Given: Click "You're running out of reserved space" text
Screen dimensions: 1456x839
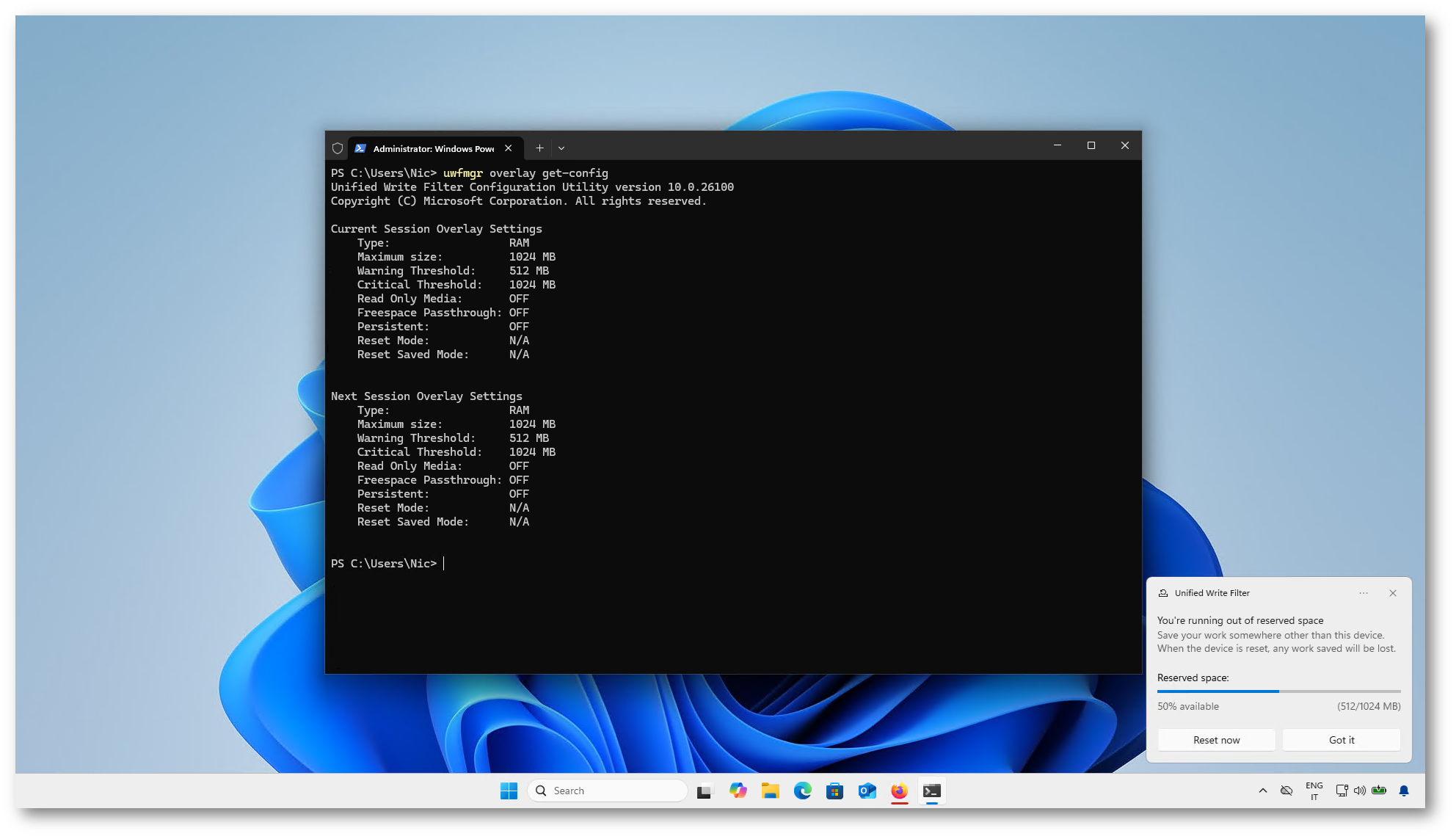Looking at the screenshot, I should [x=1240, y=620].
